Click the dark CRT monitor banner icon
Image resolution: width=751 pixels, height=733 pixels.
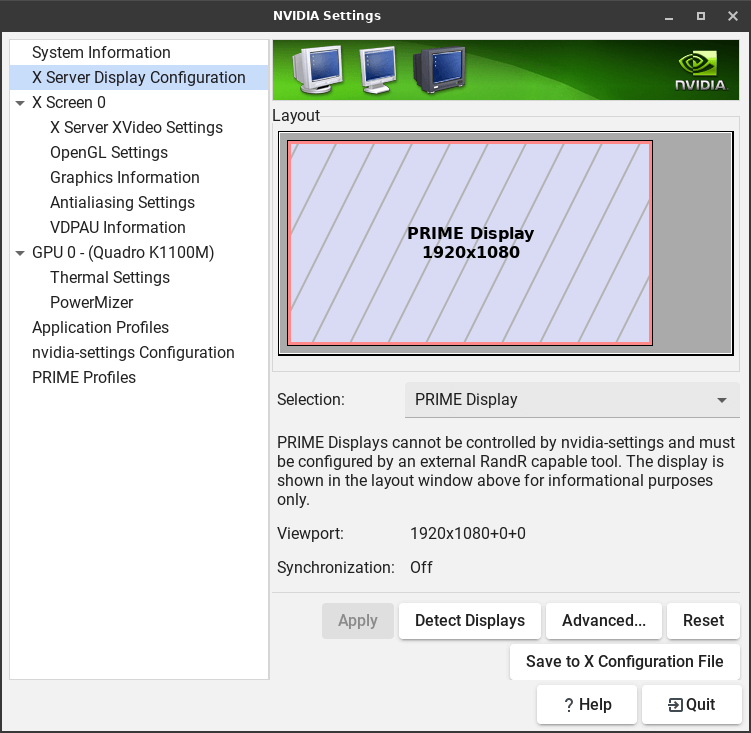[x=439, y=70]
